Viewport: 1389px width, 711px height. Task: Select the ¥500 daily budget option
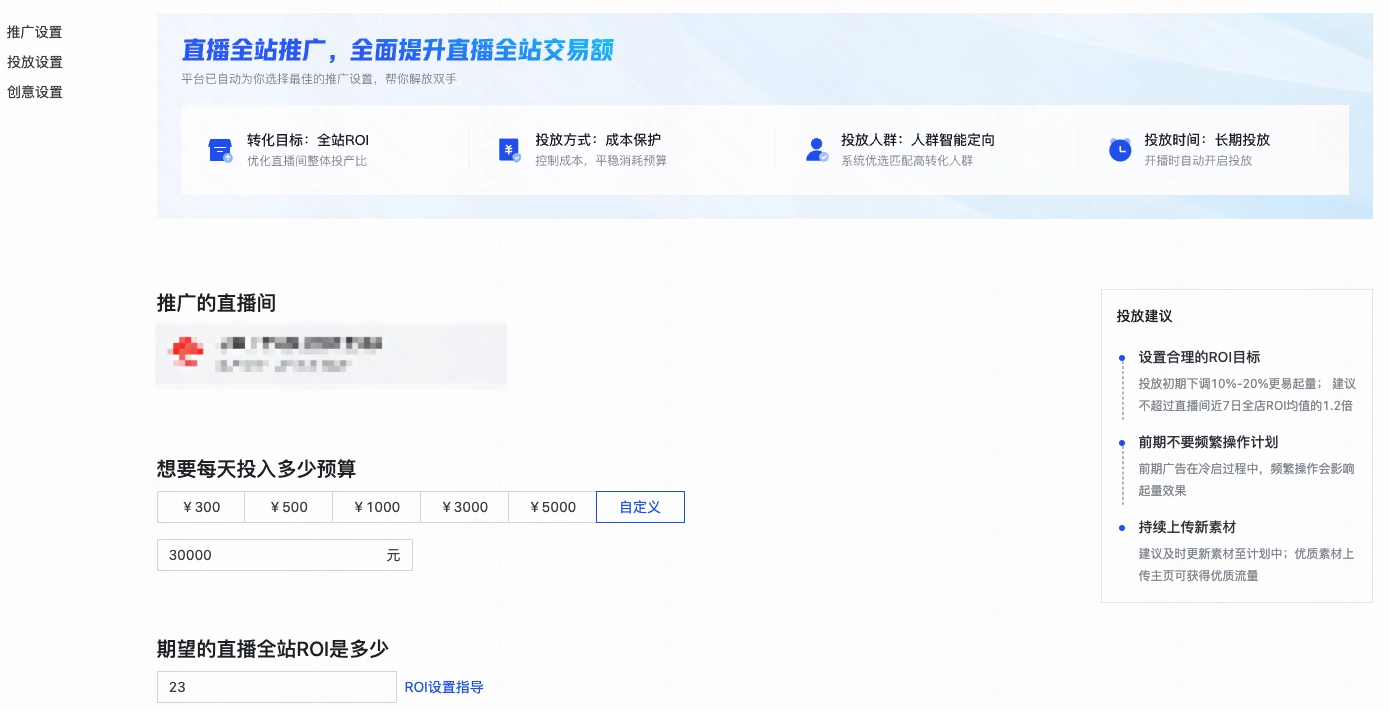pos(288,507)
